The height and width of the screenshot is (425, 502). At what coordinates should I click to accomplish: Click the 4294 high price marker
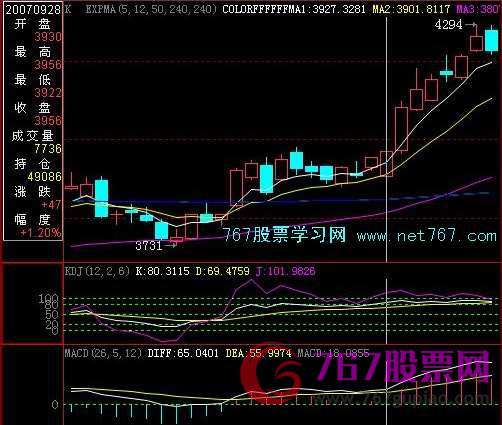coord(449,25)
